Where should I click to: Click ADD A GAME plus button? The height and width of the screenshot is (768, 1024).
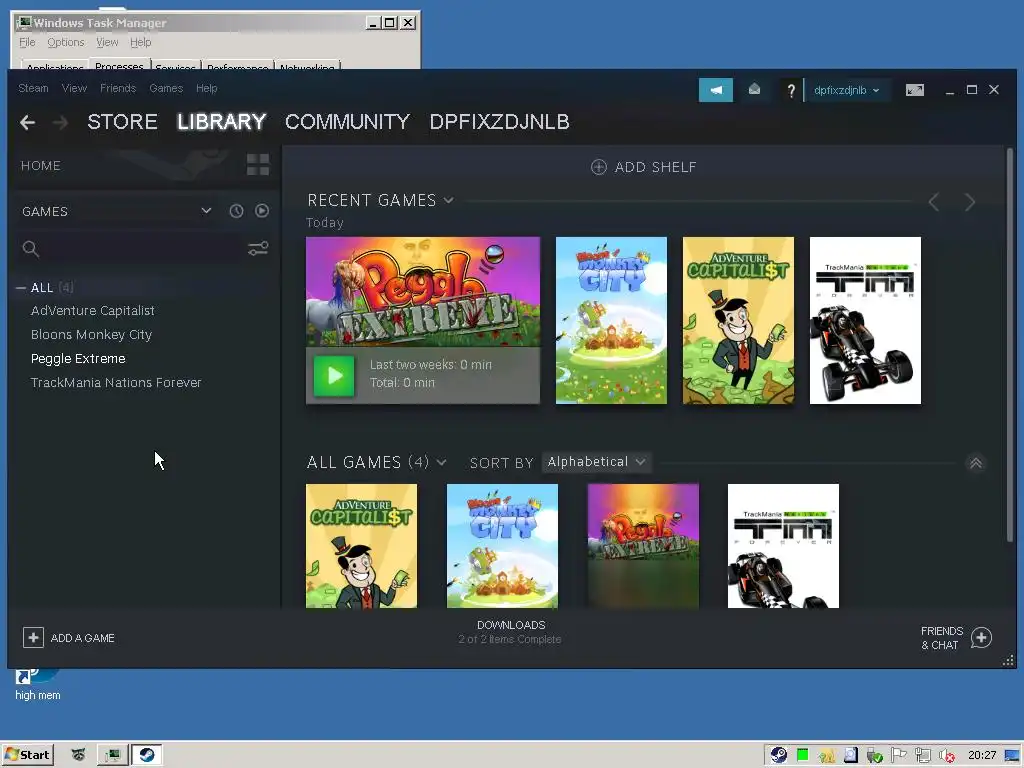(33, 638)
